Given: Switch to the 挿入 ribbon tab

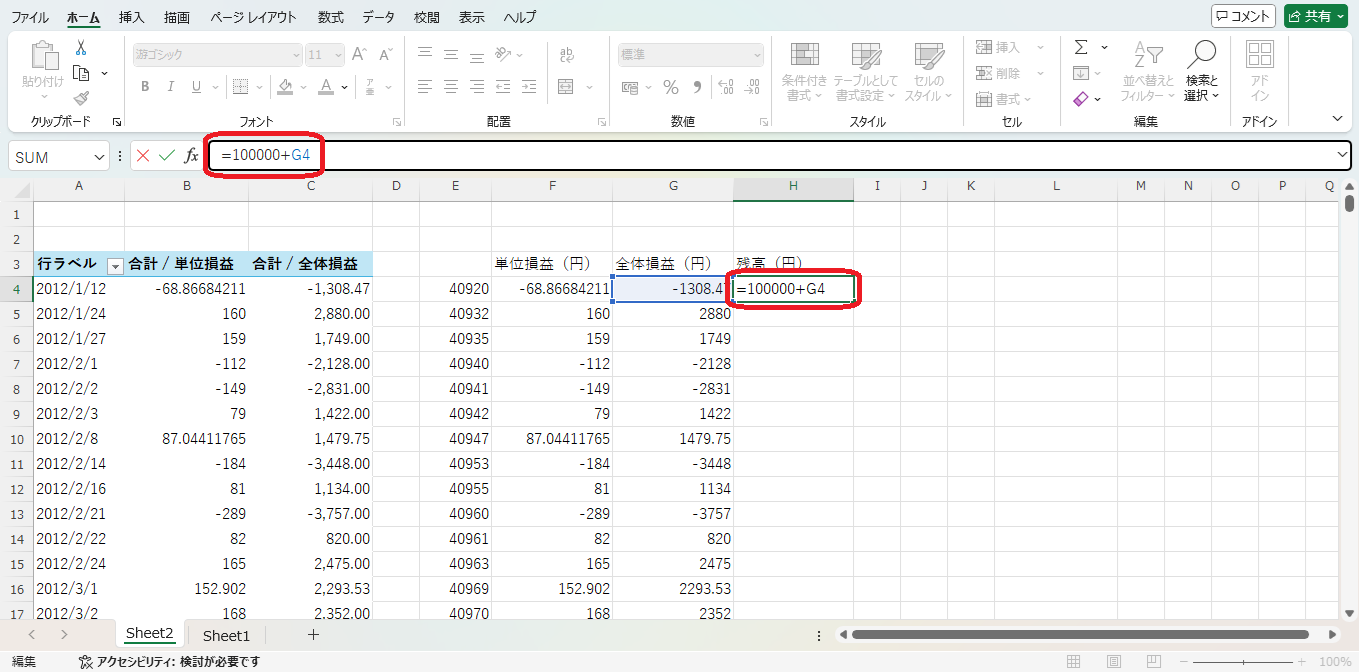Looking at the screenshot, I should (x=131, y=17).
